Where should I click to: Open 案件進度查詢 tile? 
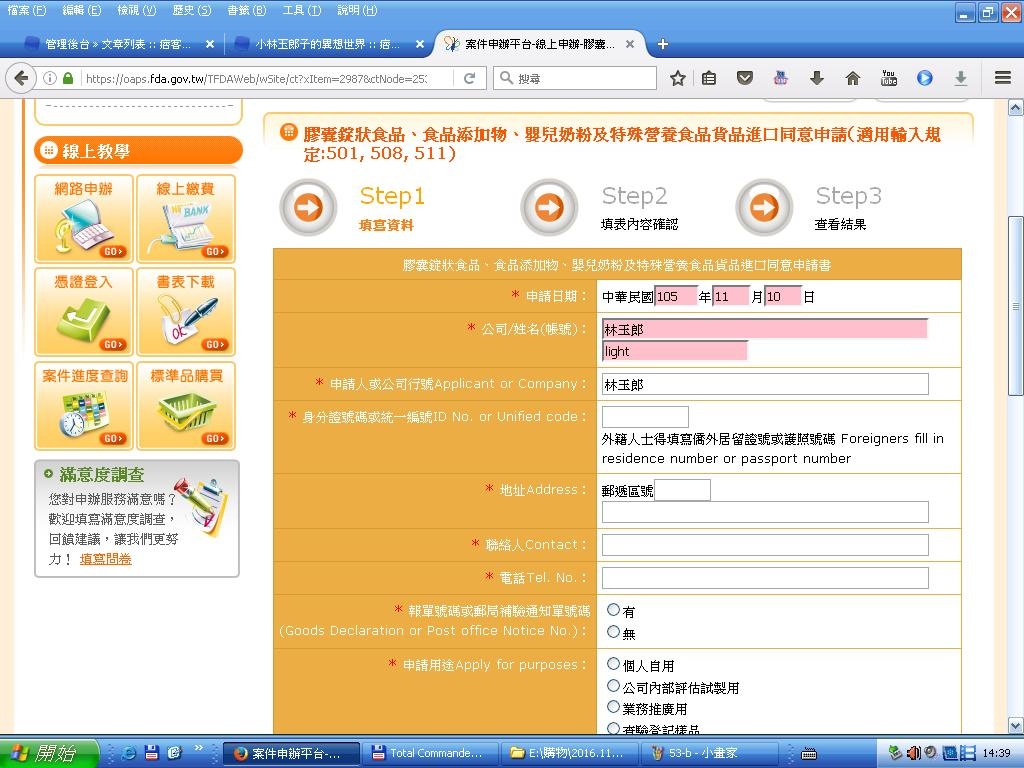pyautogui.click(x=84, y=406)
